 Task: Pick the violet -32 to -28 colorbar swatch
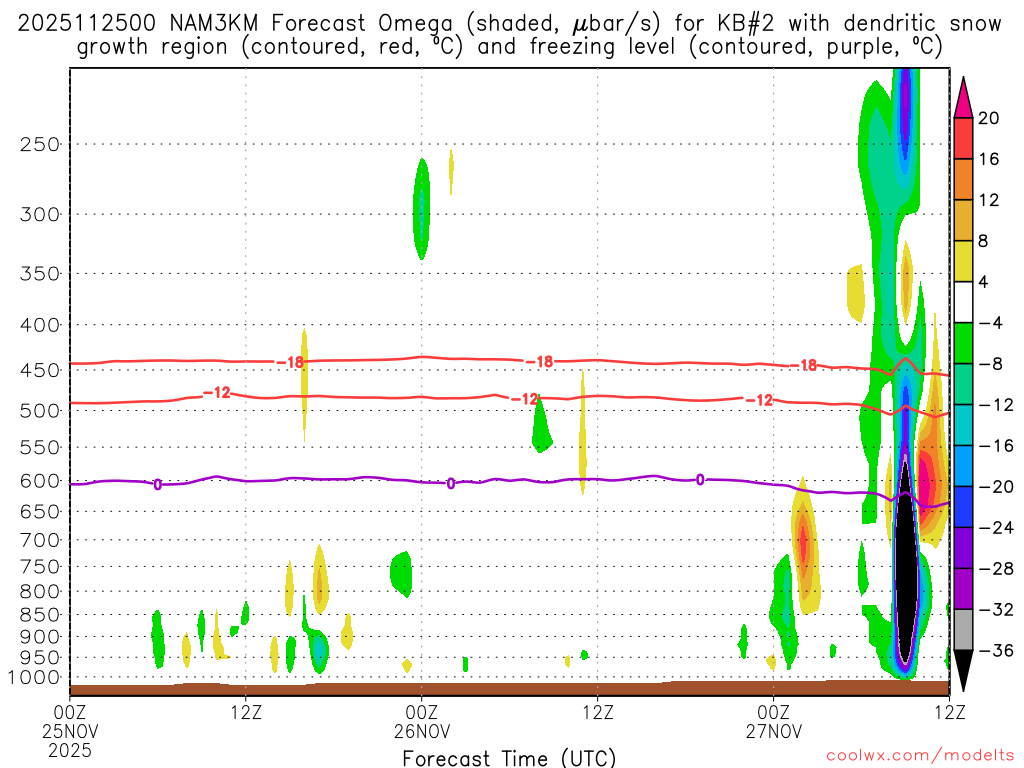click(x=963, y=589)
